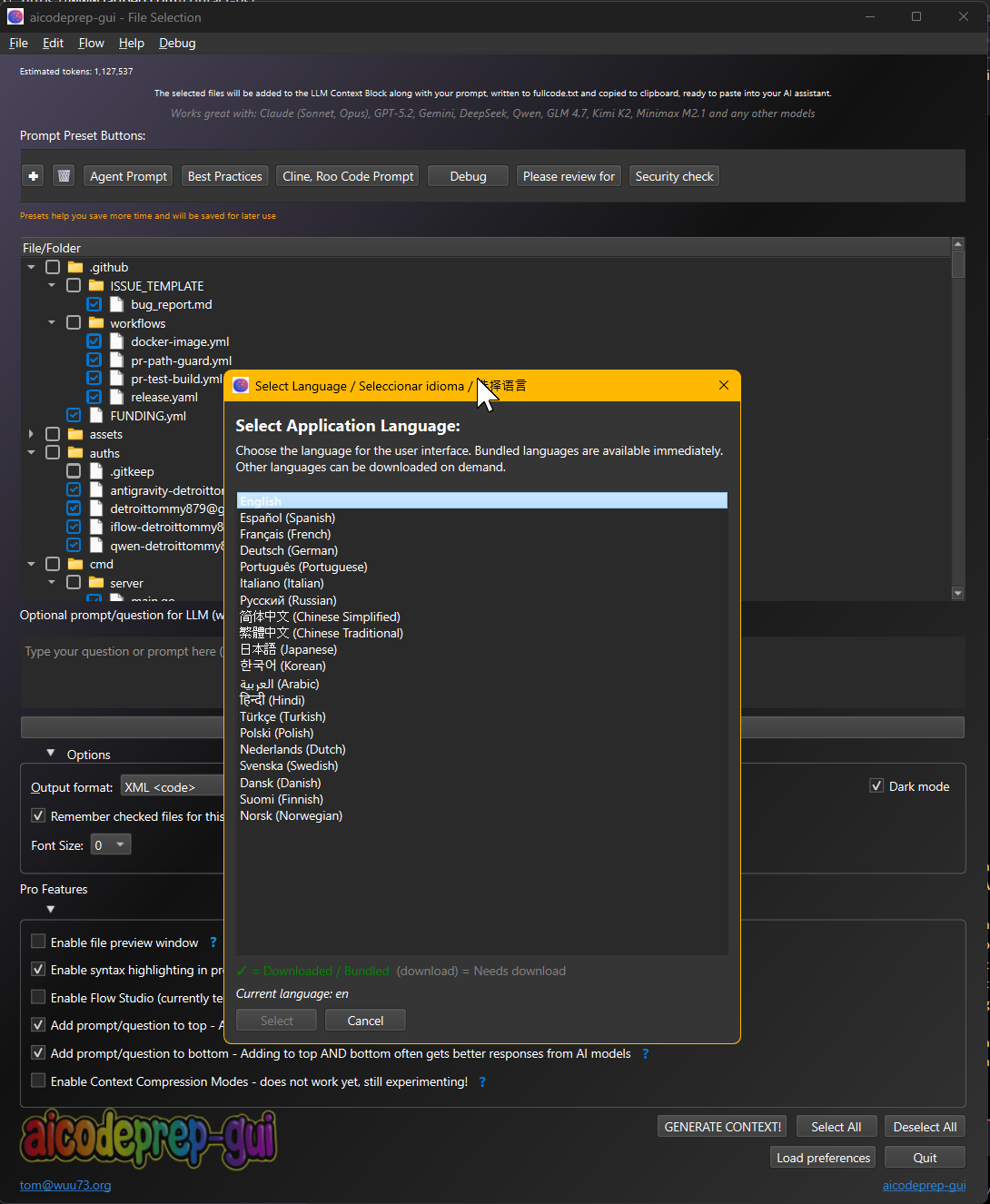This screenshot has width=990, height=1204.
Task: Collapse the .github tree node
Action: pos(32,267)
